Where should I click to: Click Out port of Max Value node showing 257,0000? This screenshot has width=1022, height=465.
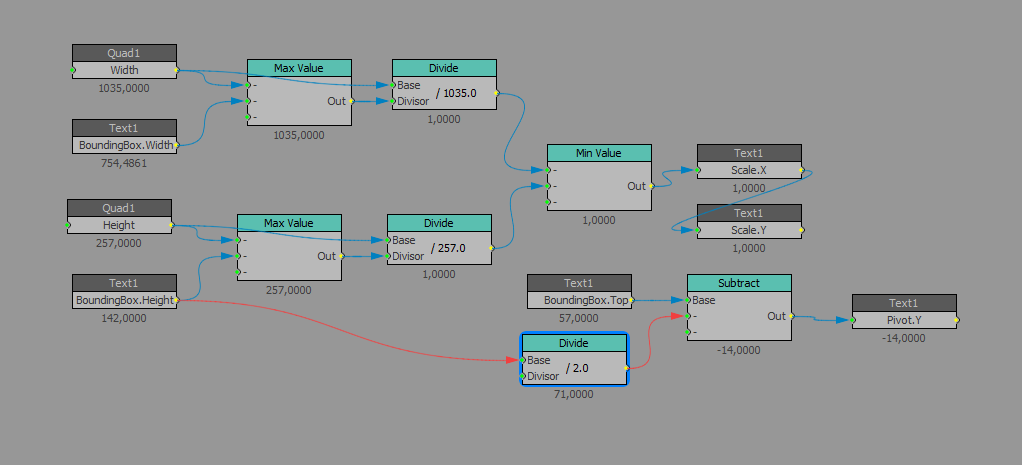[341, 256]
